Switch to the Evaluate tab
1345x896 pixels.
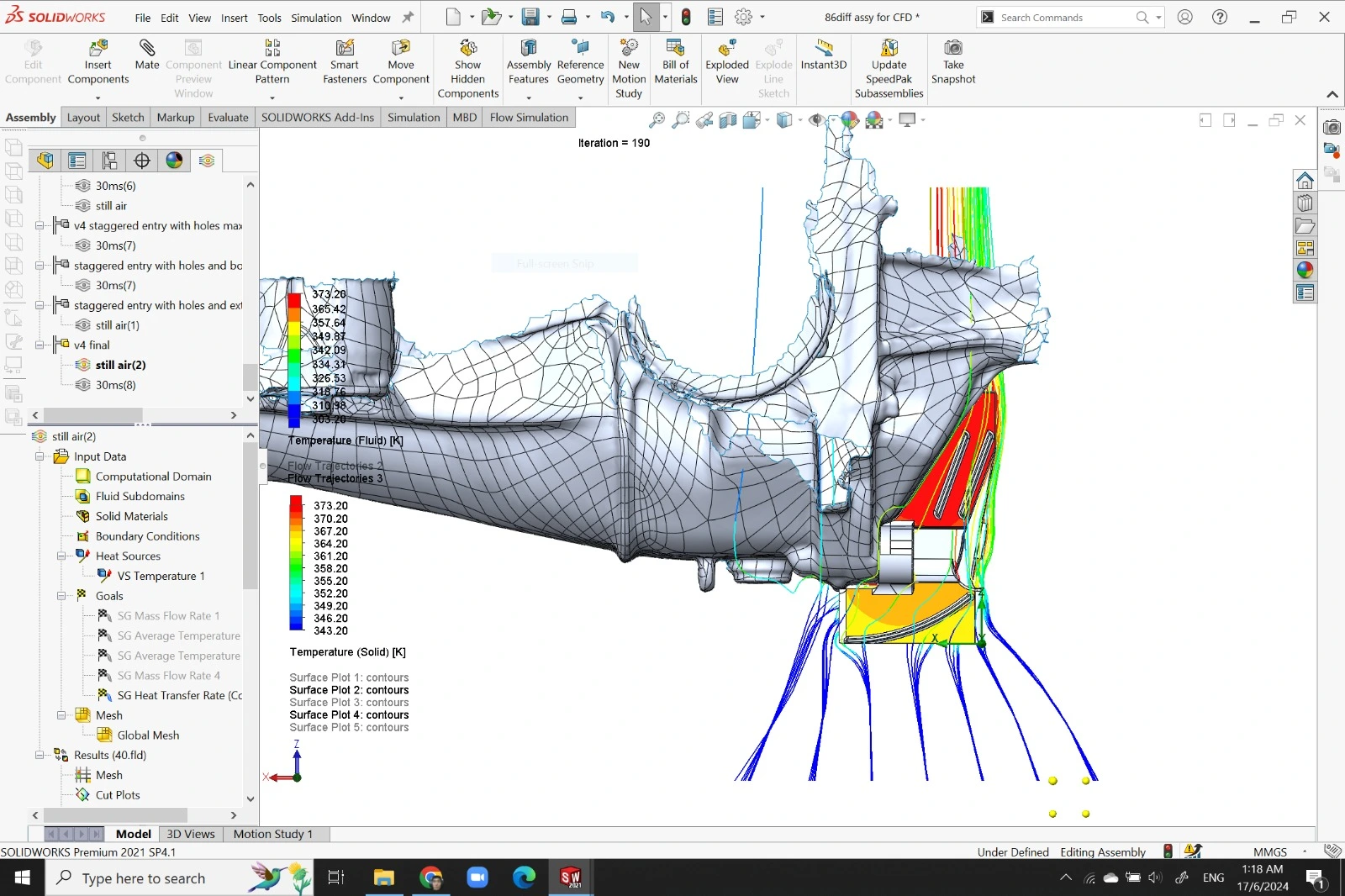(x=228, y=118)
